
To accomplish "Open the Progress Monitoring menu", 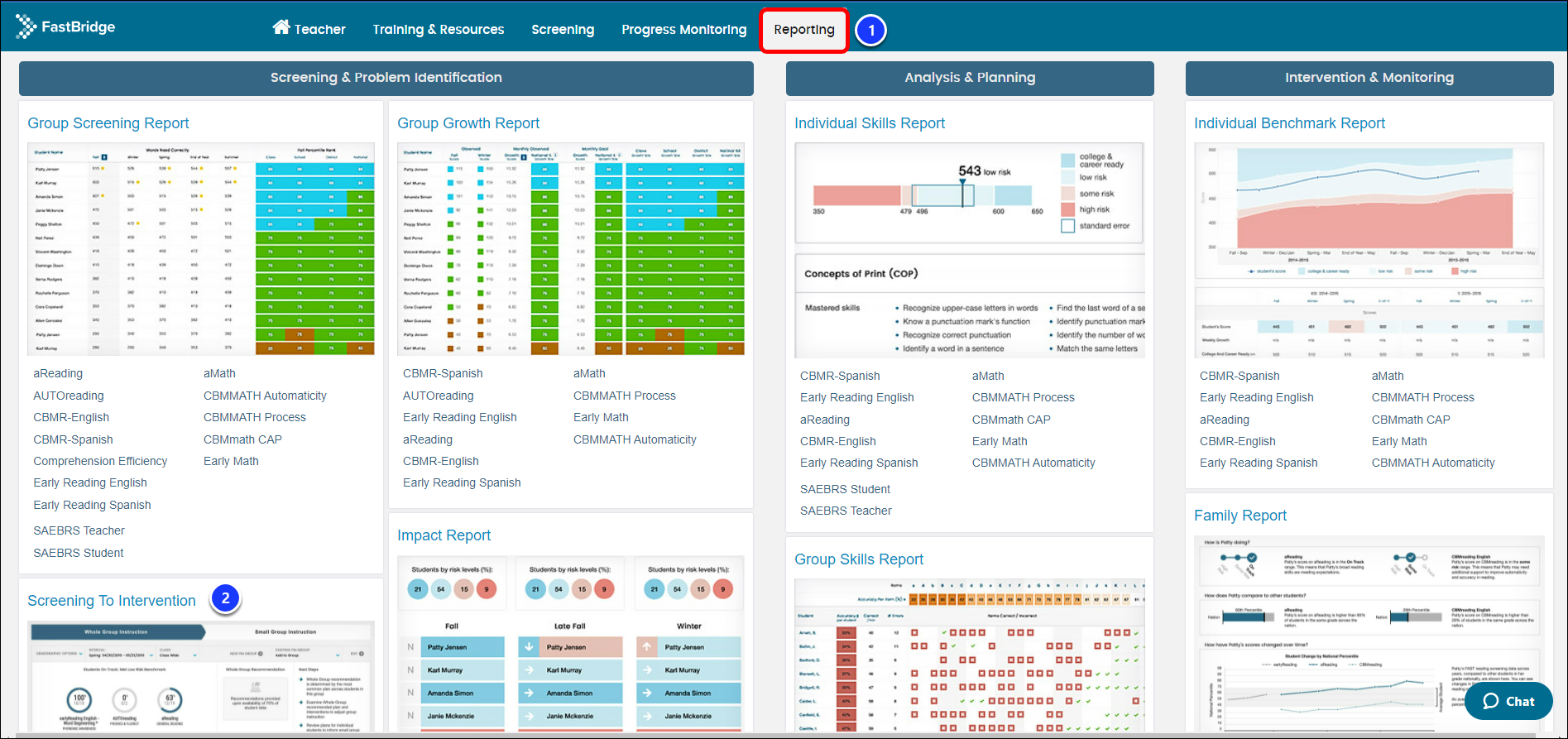I will [683, 30].
